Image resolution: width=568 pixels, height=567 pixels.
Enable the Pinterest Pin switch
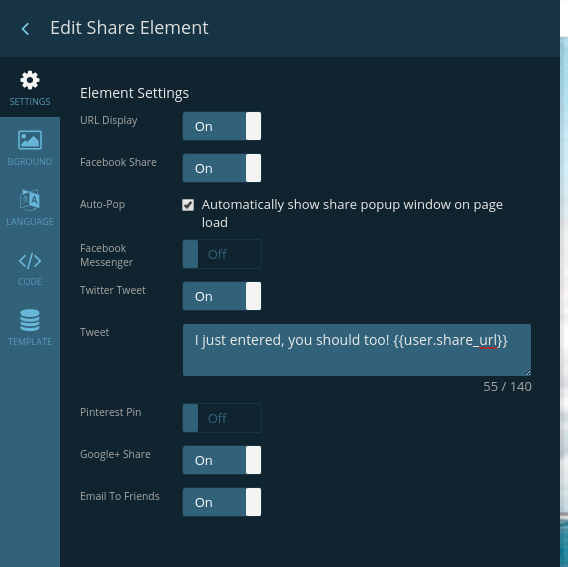tap(222, 418)
